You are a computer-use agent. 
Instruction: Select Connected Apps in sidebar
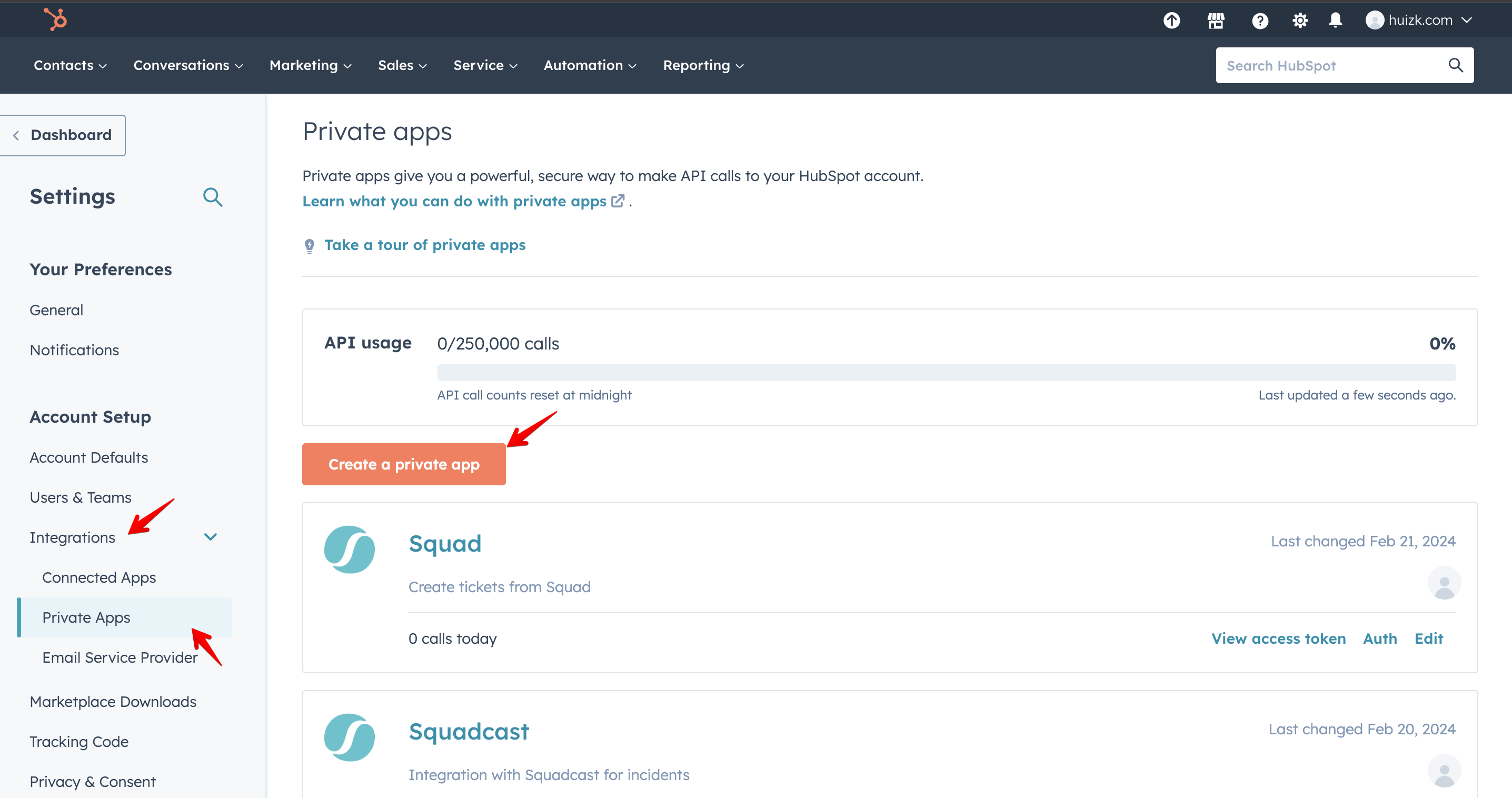99,577
